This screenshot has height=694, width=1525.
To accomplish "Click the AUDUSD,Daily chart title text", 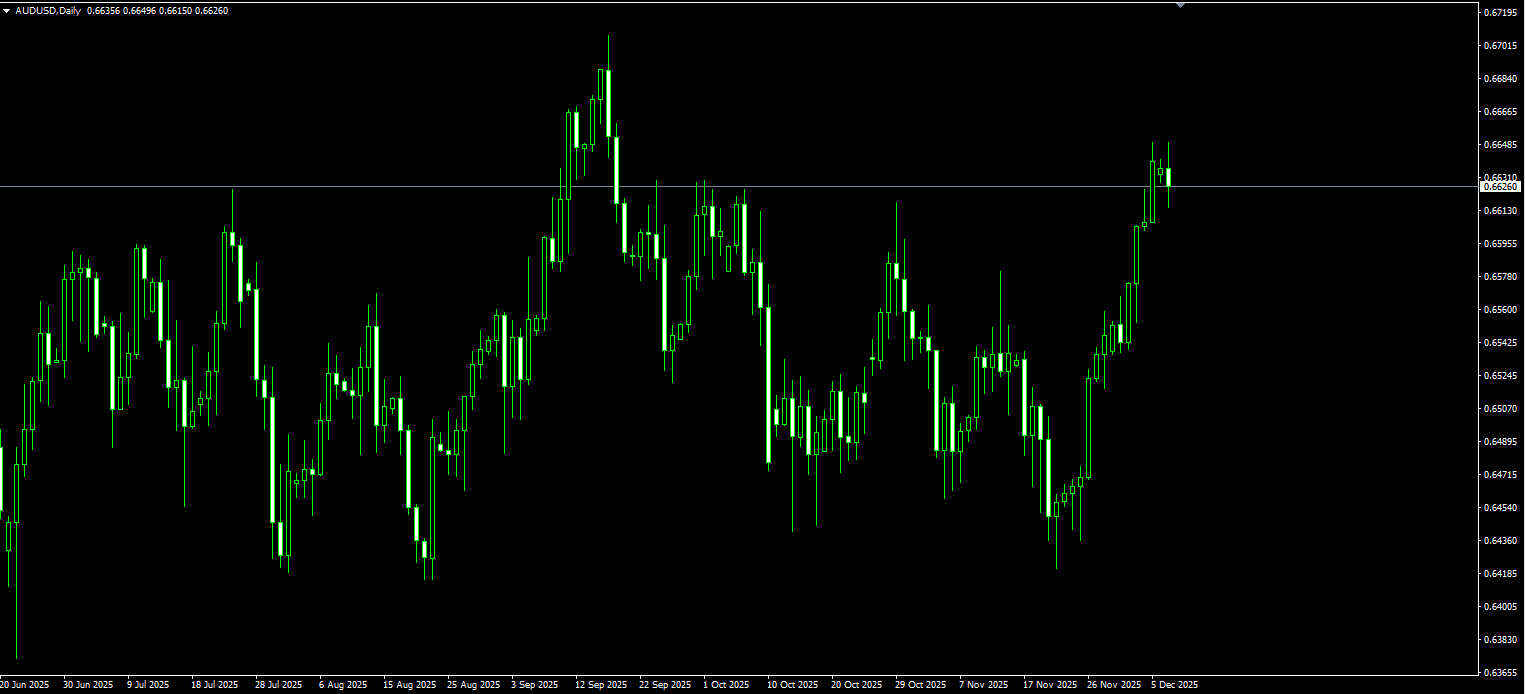I will (x=49, y=11).
